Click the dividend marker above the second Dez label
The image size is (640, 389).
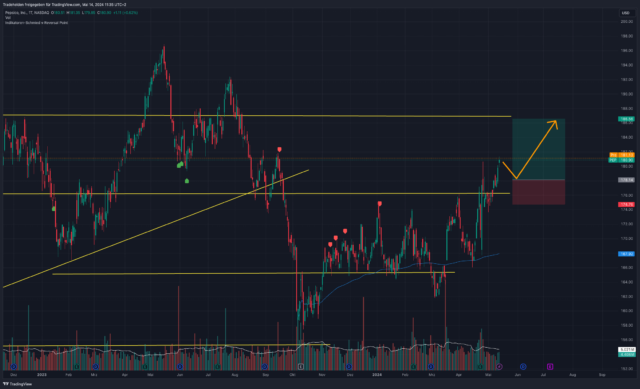click(348, 367)
